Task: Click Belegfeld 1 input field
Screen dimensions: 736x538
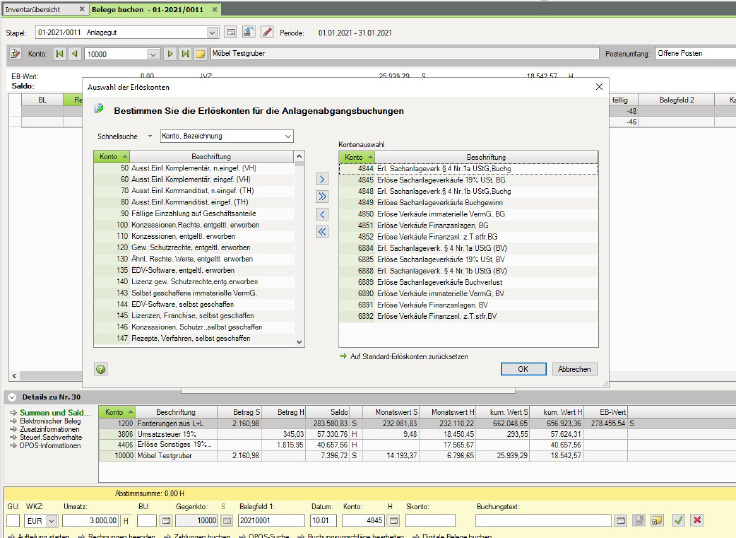Action: click(x=271, y=521)
